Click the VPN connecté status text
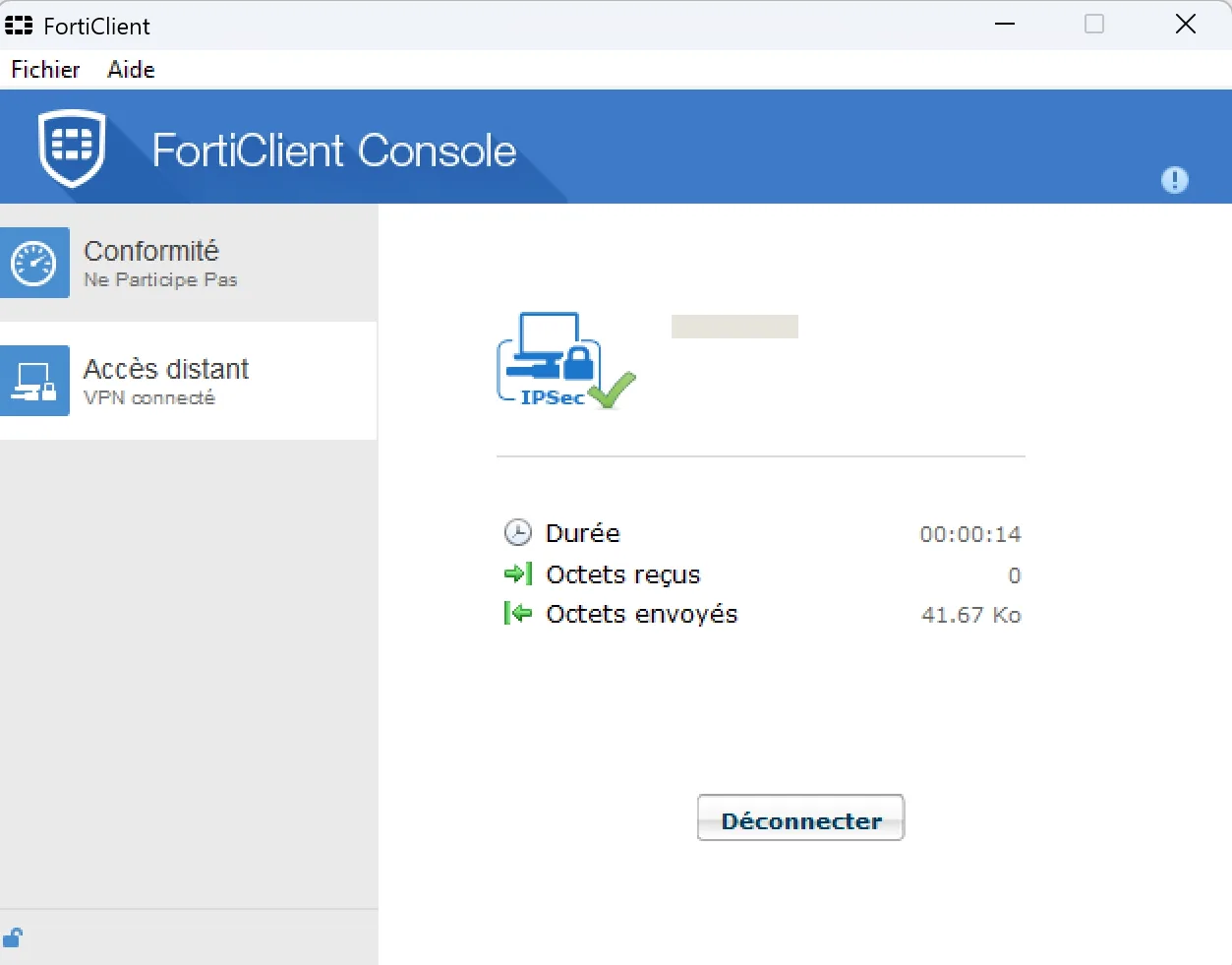 149,397
